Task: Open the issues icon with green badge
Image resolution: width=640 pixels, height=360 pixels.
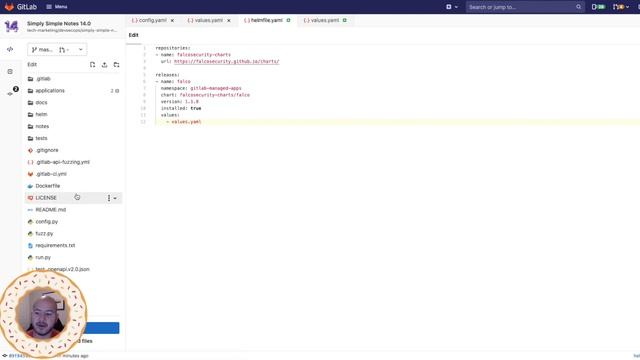Action: coord(598,7)
